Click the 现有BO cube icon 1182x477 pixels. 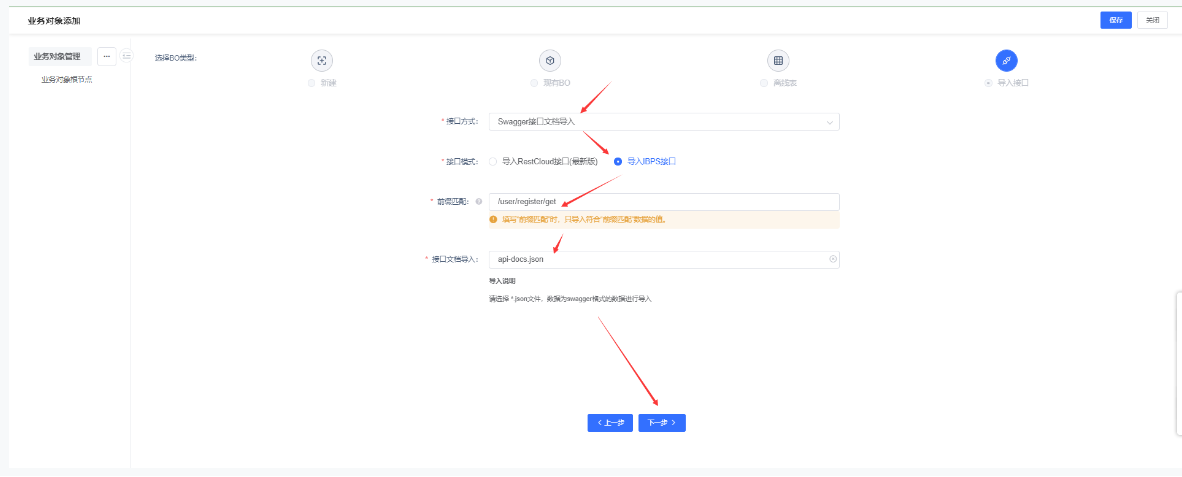click(550, 61)
